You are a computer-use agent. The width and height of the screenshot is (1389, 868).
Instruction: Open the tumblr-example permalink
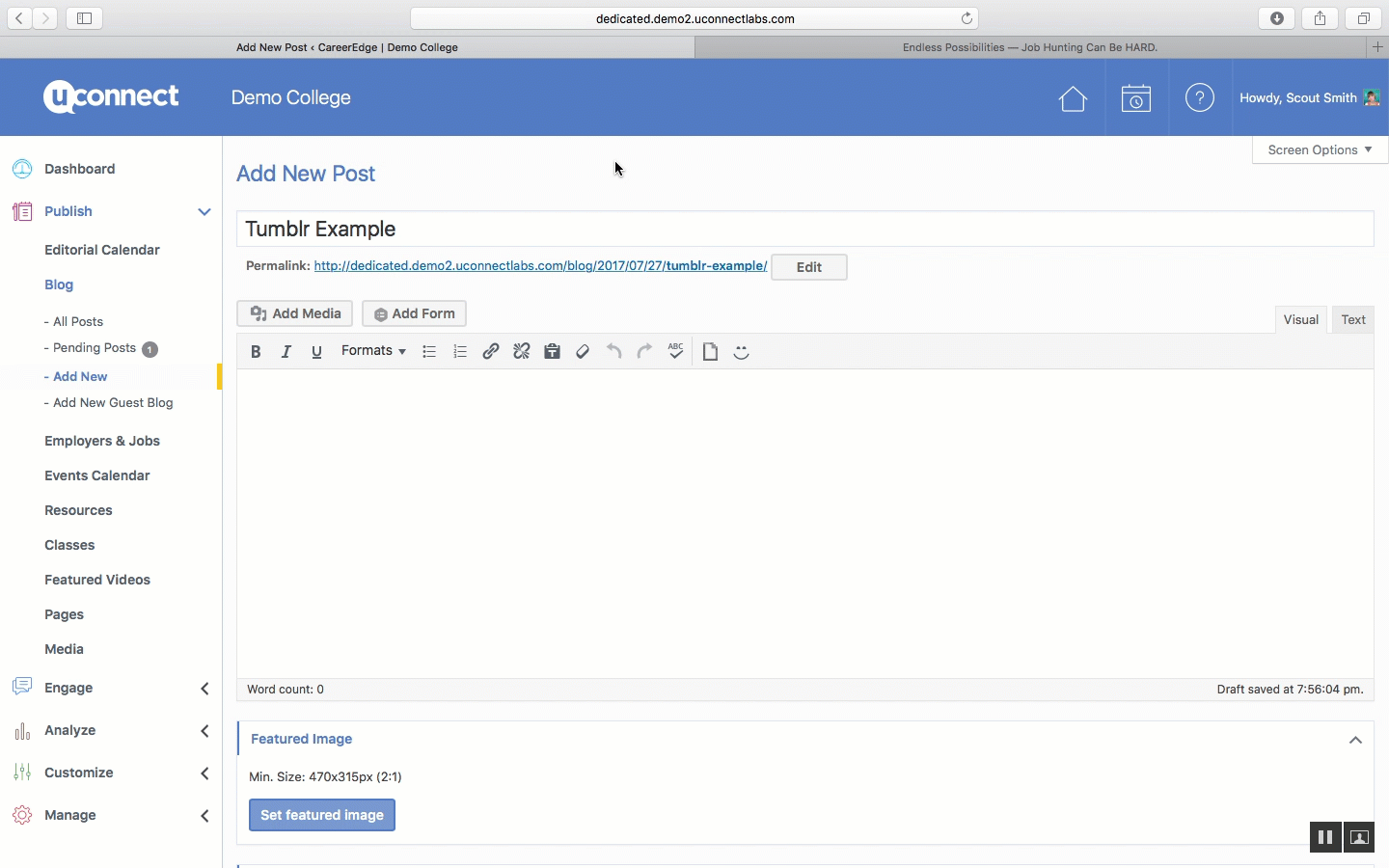(x=540, y=266)
